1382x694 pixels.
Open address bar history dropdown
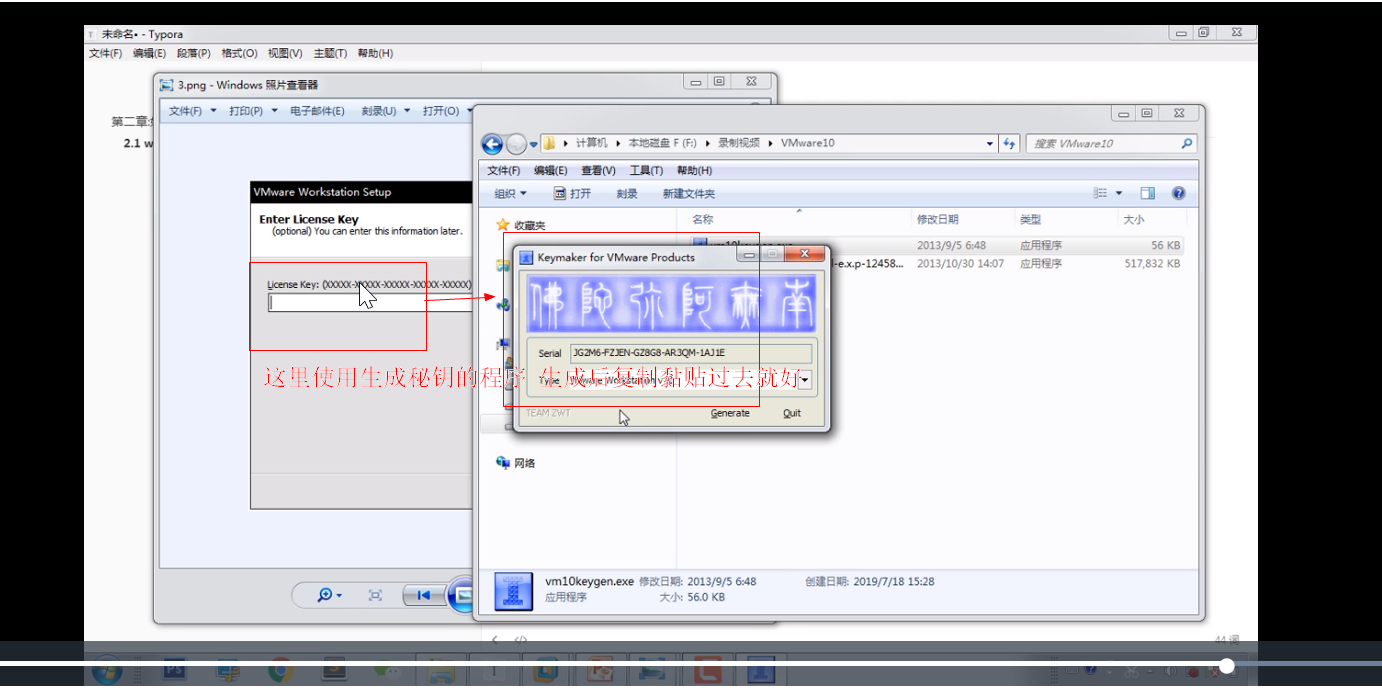(x=990, y=143)
